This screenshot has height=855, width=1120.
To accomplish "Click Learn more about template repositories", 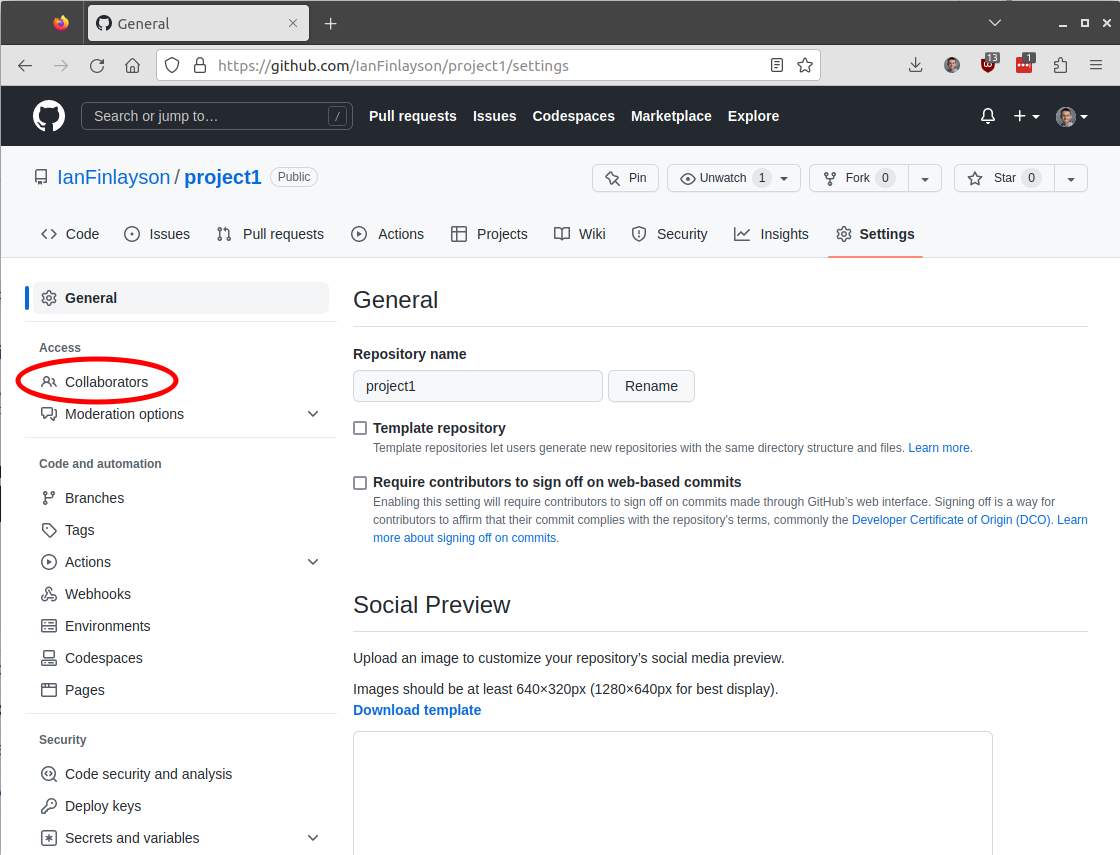I will (939, 448).
